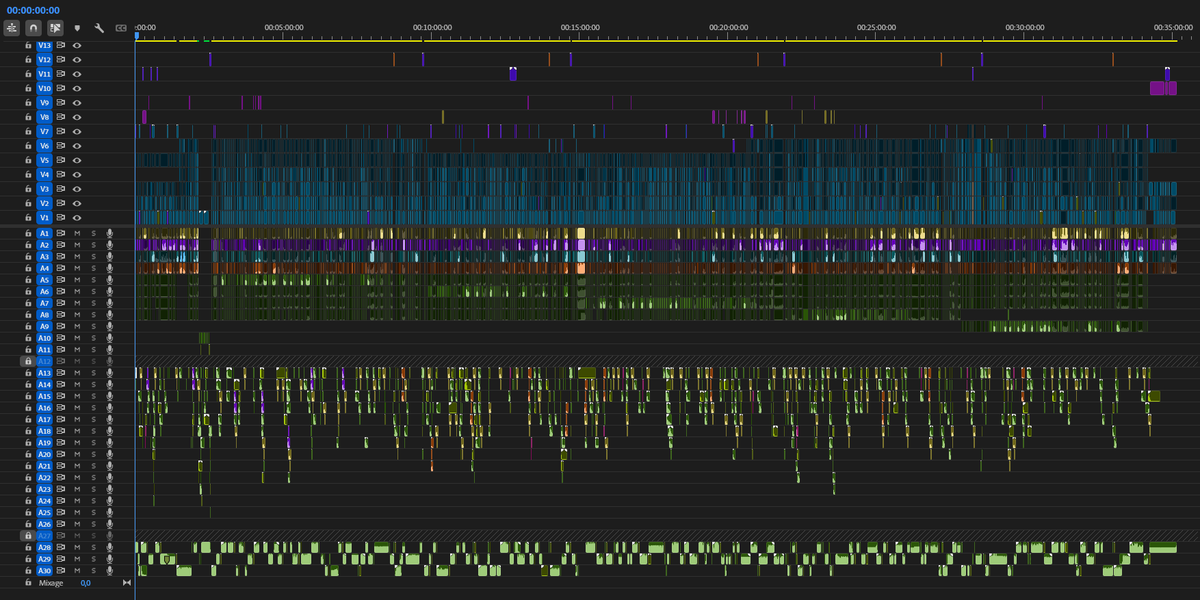
Task: Toggle visibility of track V6
Action: tap(76, 146)
